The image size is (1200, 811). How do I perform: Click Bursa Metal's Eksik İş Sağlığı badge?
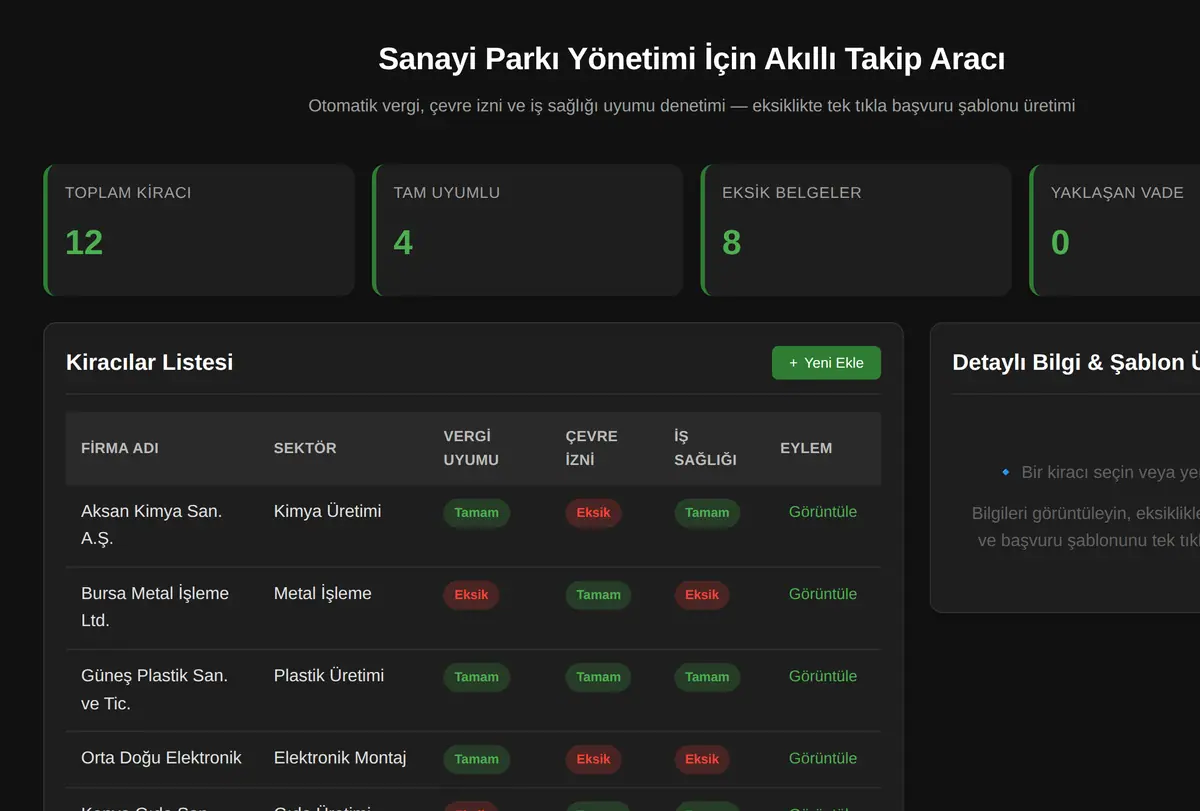pos(702,595)
